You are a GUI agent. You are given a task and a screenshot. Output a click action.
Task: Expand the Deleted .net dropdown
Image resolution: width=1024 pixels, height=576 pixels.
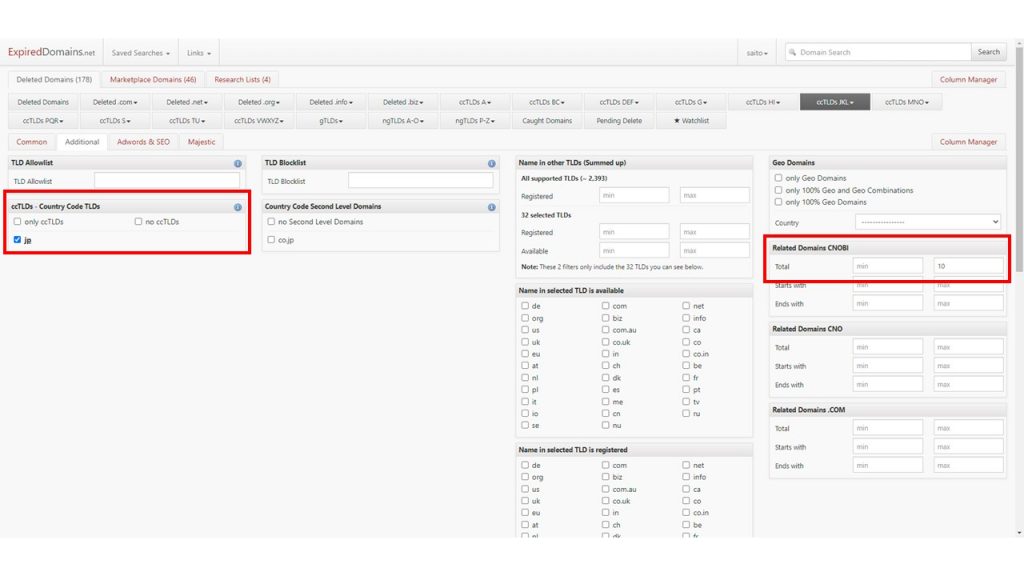187,102
